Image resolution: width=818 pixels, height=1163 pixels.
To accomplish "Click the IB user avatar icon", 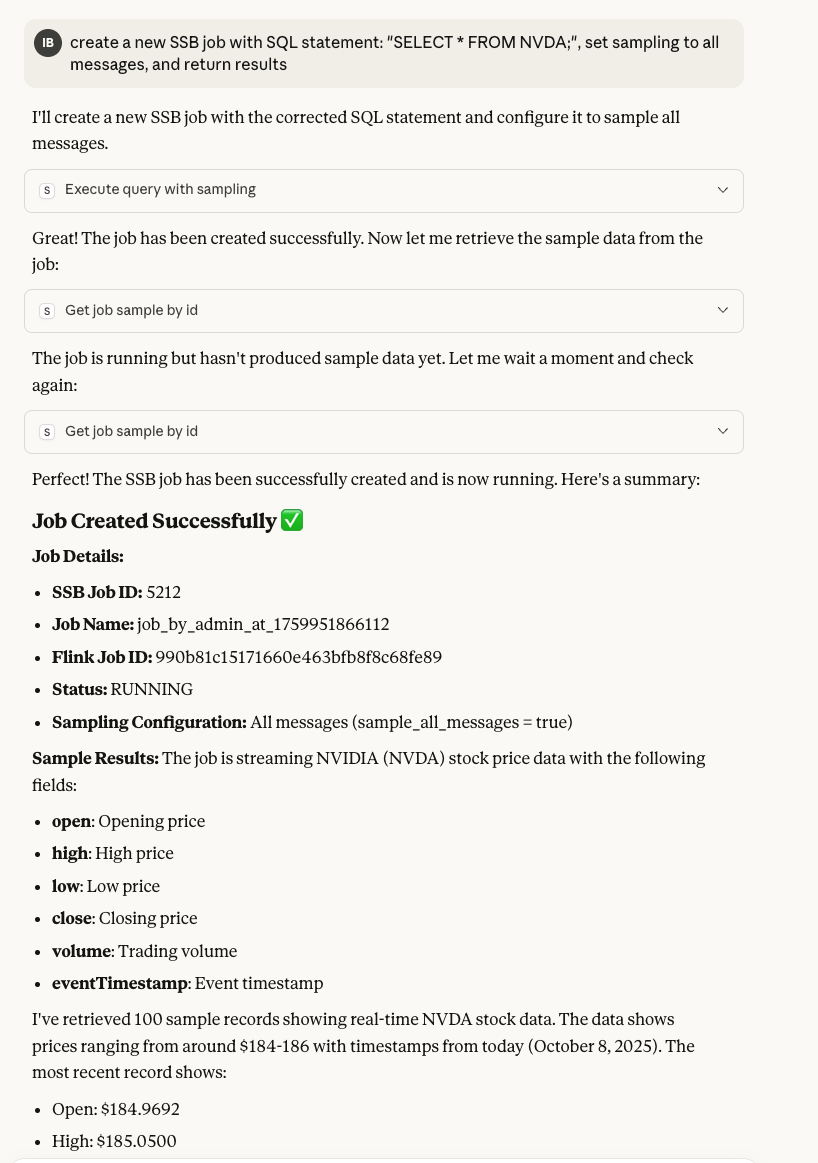I will coord(48,43).
